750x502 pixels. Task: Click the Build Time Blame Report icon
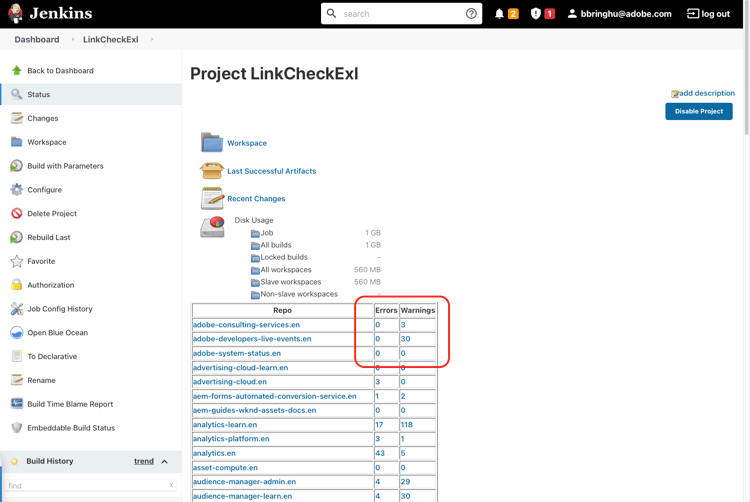pyautogui.click(x=17, y=404)
